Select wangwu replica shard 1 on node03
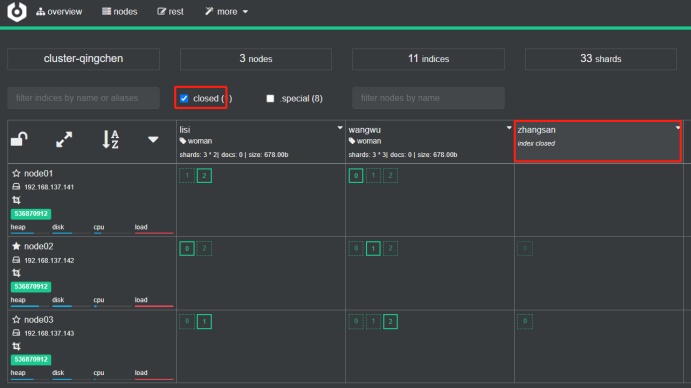 click(x=373, y=321)
